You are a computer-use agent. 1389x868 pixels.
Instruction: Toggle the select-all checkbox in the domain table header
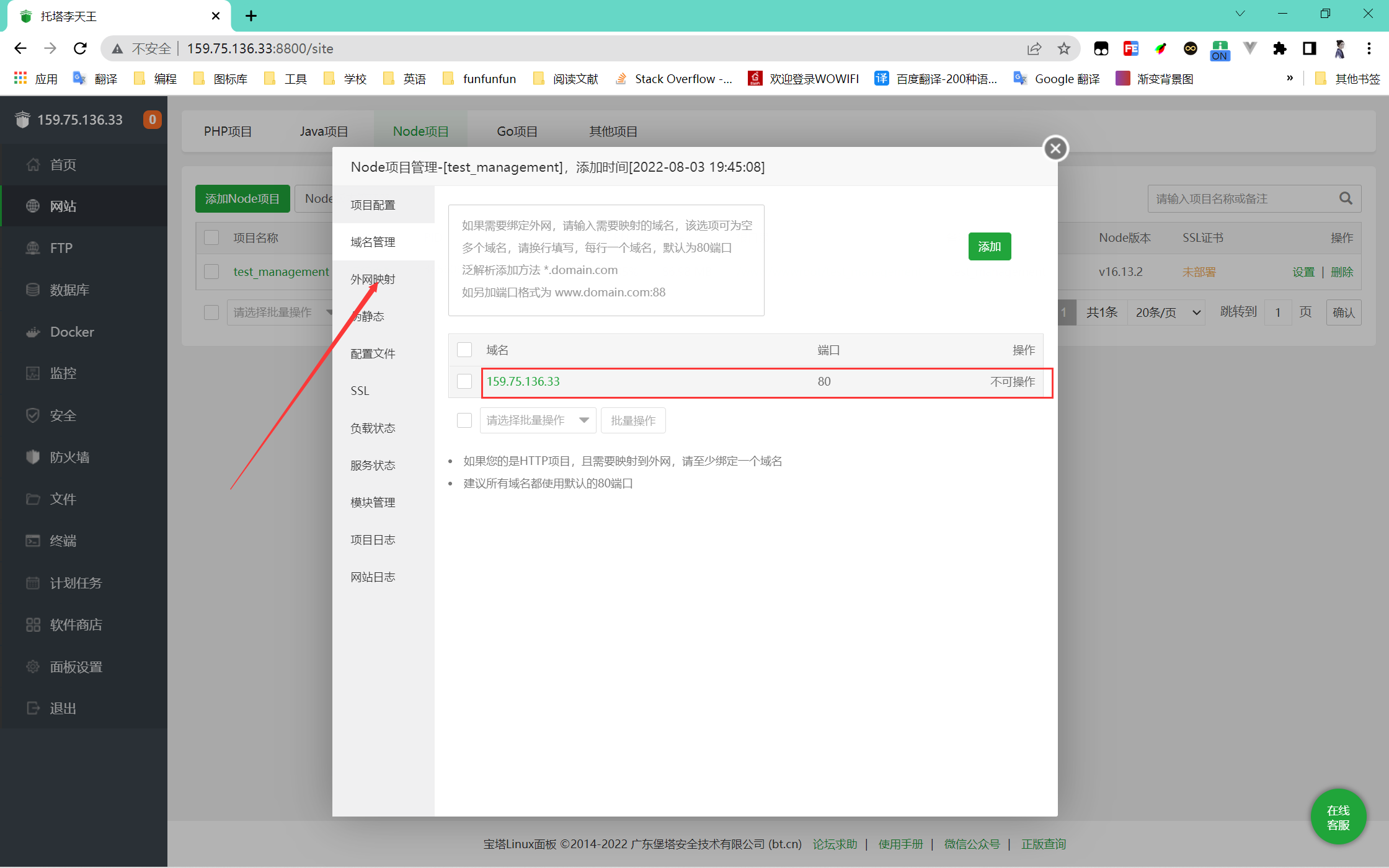tap(464, 350)
